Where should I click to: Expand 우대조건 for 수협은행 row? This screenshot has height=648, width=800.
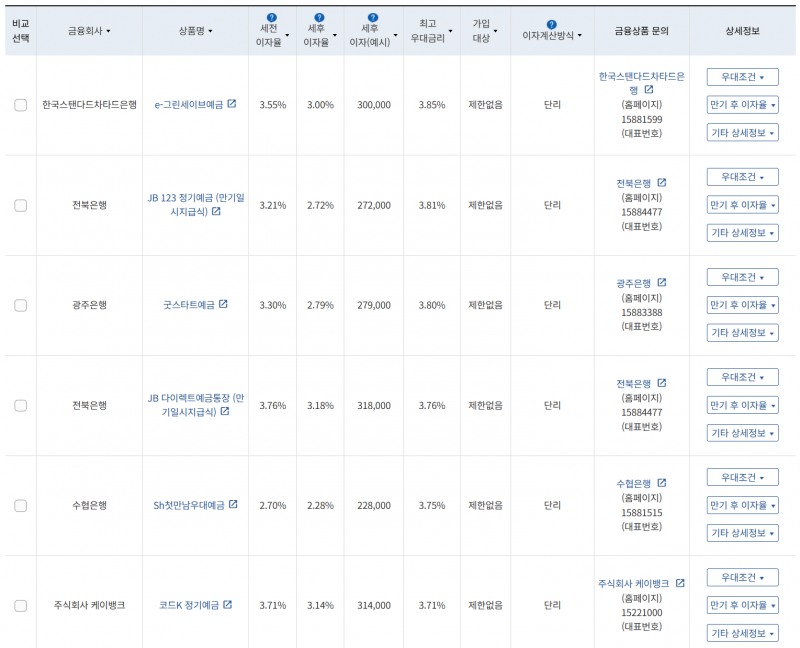(742, 477)
